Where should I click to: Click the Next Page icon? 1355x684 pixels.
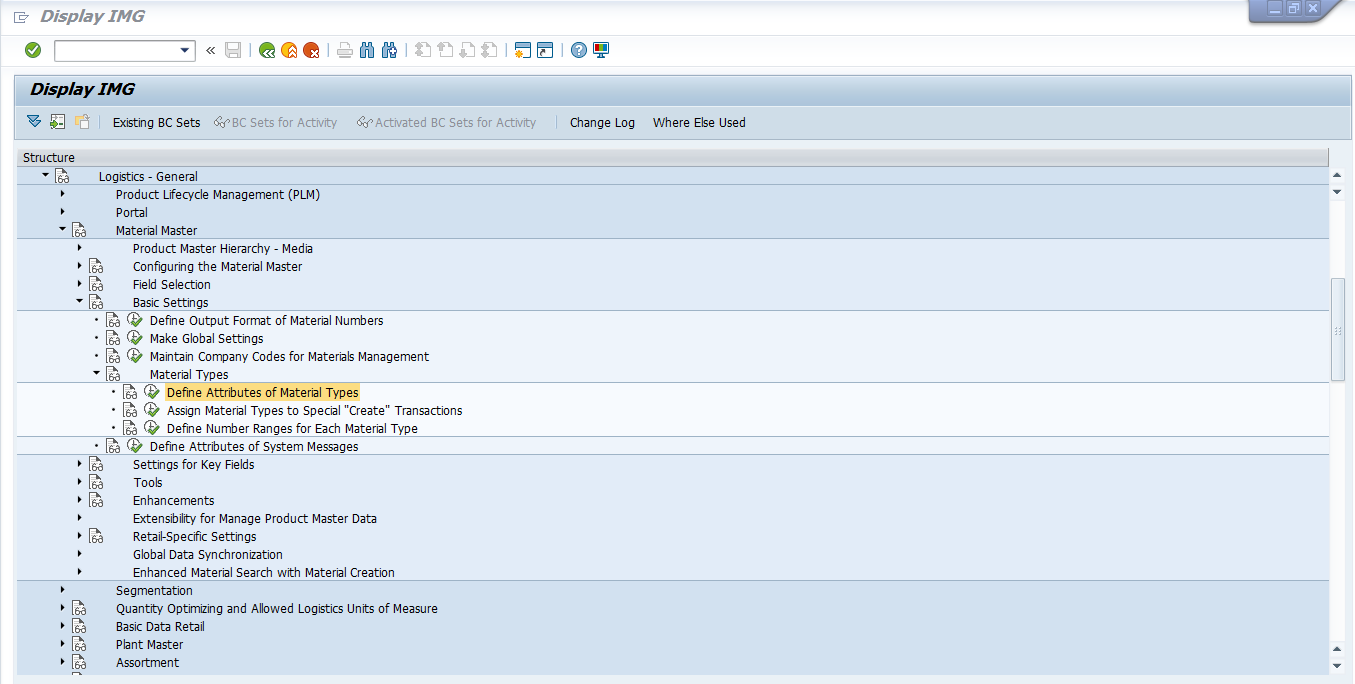467,50
